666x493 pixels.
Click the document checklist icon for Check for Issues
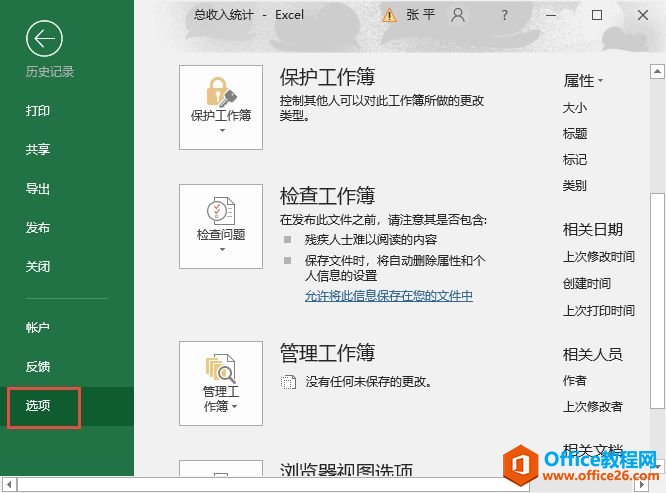(221, 211)
